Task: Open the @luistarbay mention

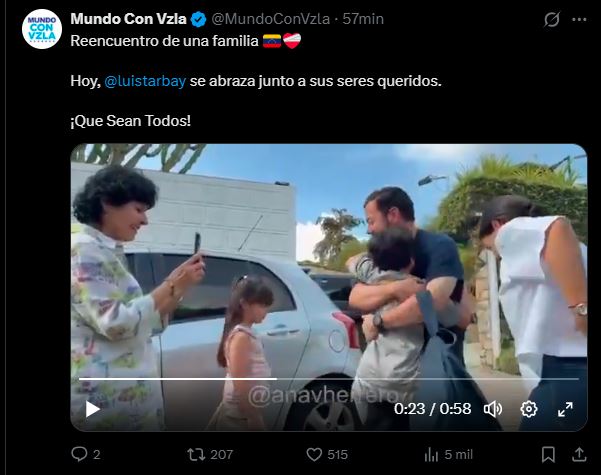Action: [142, 80]
